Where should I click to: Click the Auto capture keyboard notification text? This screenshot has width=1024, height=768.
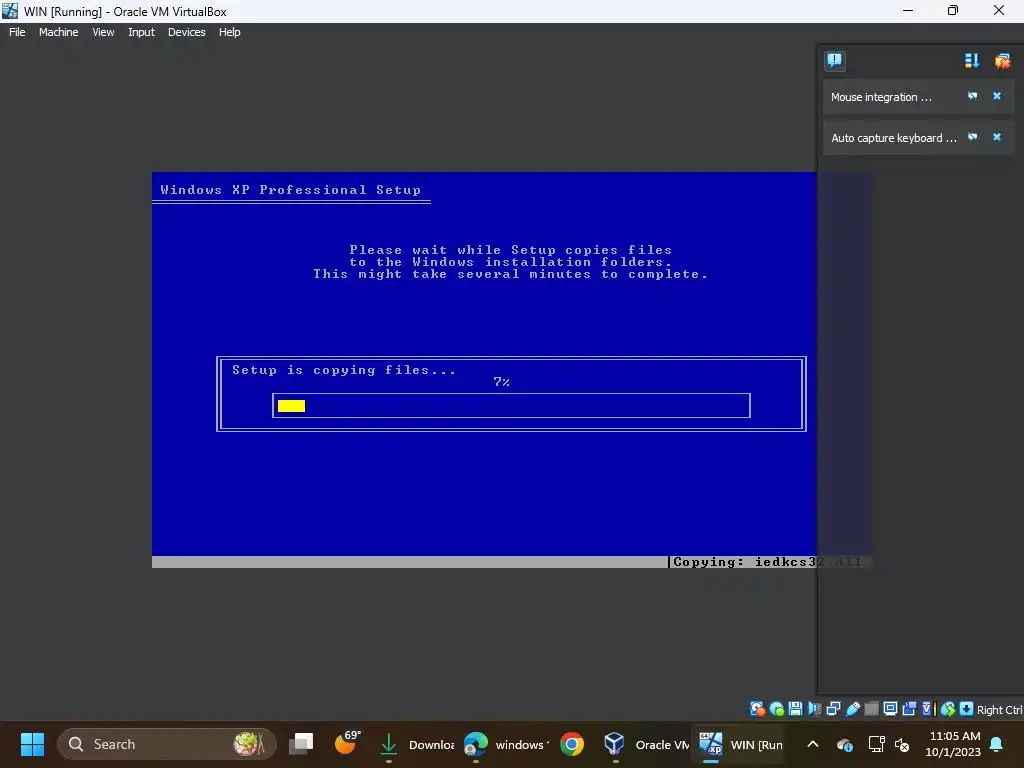(x=893, y=138)
